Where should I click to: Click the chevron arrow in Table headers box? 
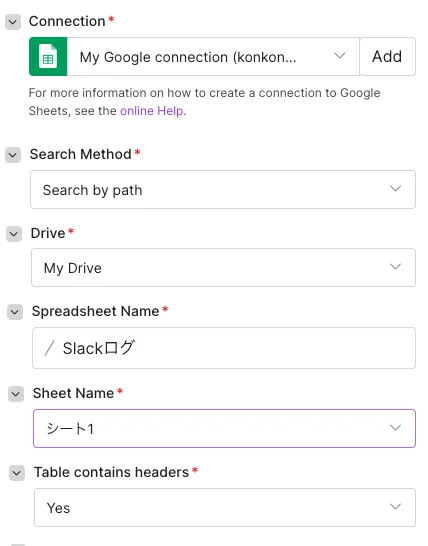pyautogui.click(x=396, y=507)
